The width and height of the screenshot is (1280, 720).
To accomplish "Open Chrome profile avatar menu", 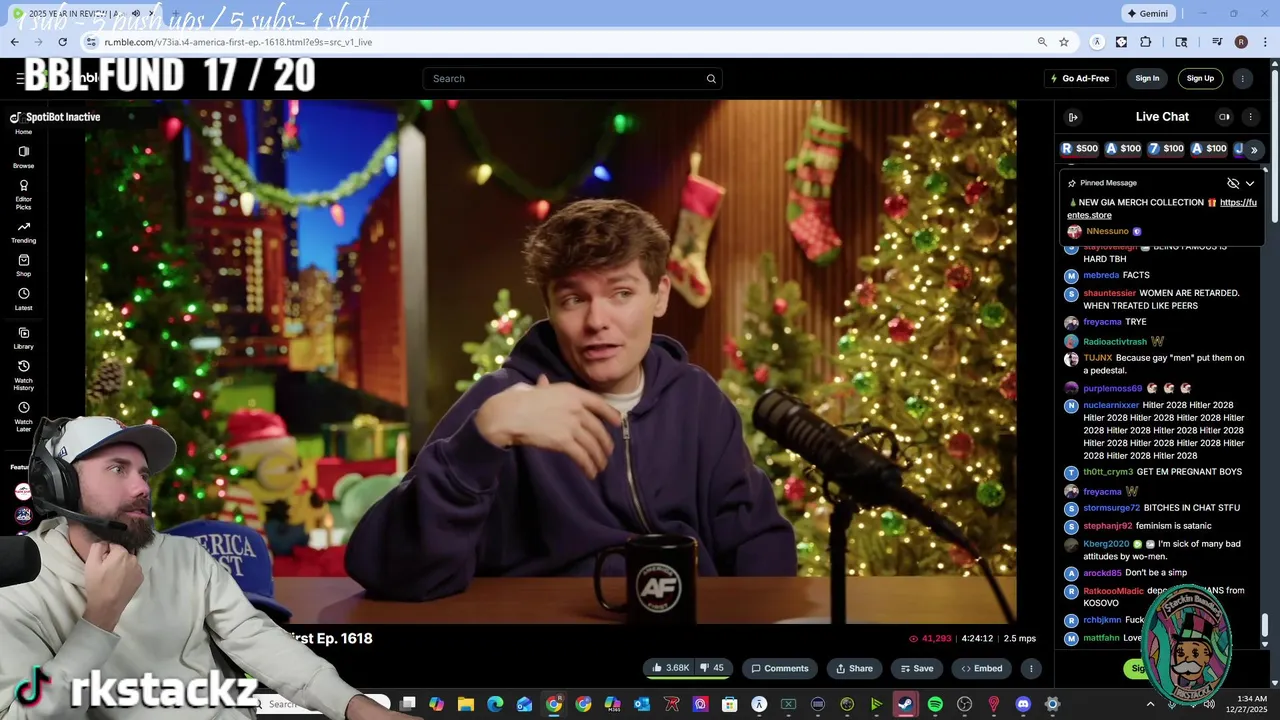I will [x=1241, y=42].
